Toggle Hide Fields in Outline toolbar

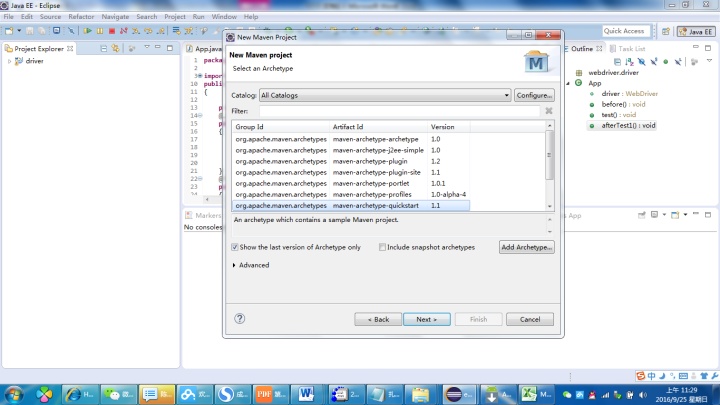(x=641, y=62)
